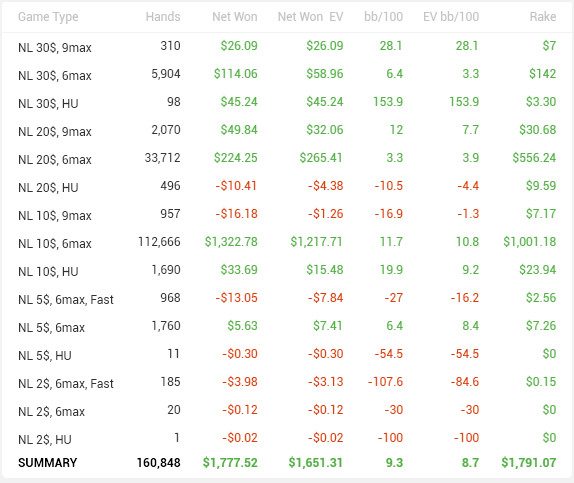This screenshot has width=574, height=483.
Task: Select the NL 20$, 9max row label
Action: pyautogui.click(x=55, y=132)
